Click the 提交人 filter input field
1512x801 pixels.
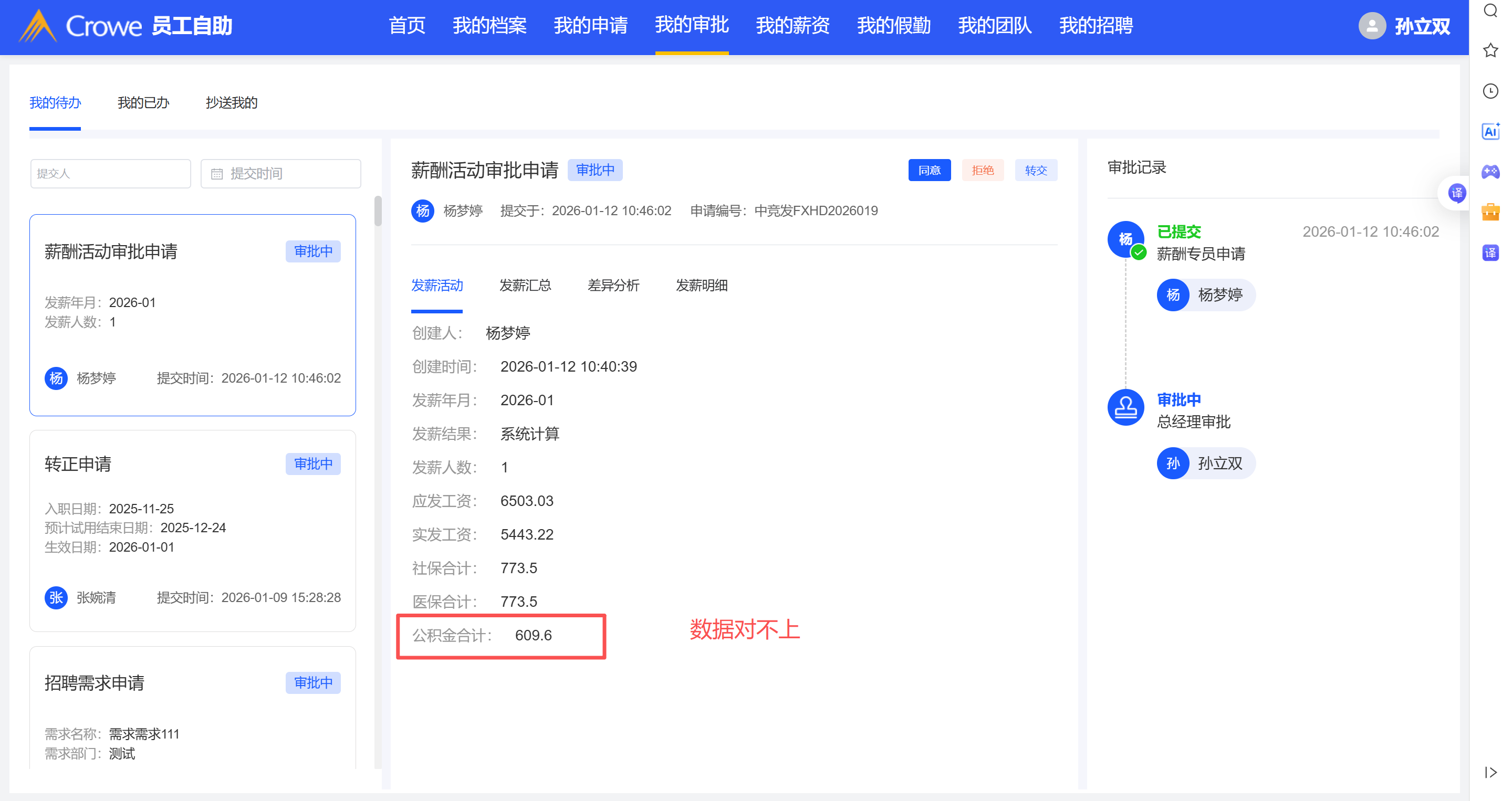[110, 174]
